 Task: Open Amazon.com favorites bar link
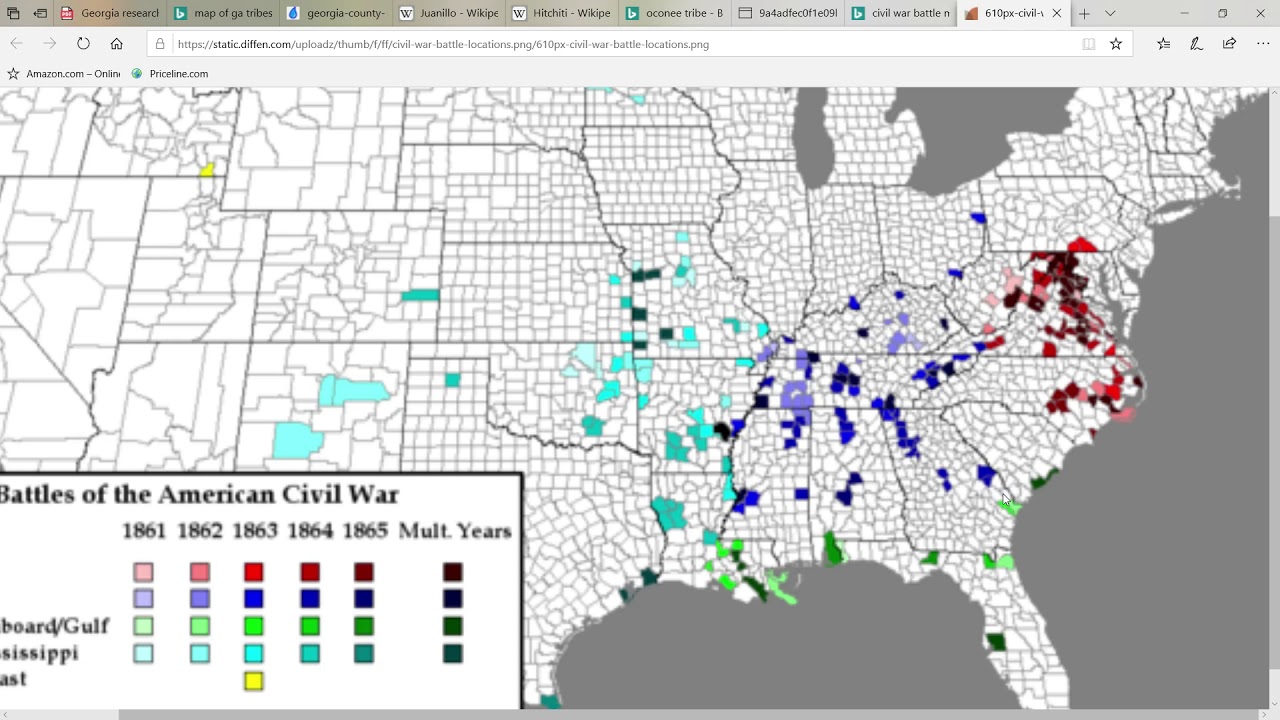(64, 74)
